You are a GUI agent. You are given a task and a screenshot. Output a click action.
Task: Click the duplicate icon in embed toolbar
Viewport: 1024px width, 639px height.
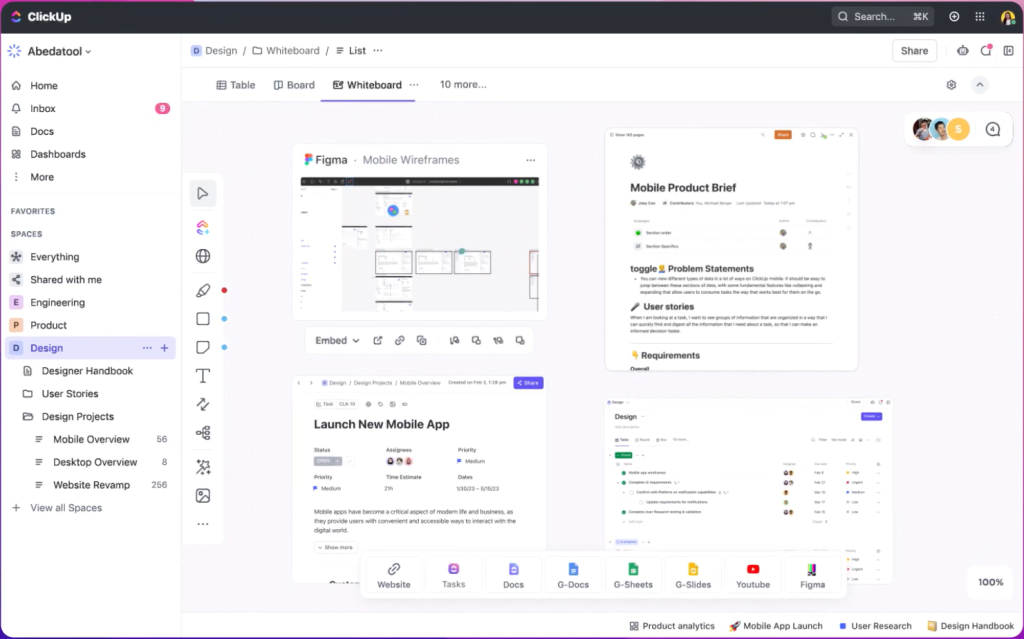(421, 340)
